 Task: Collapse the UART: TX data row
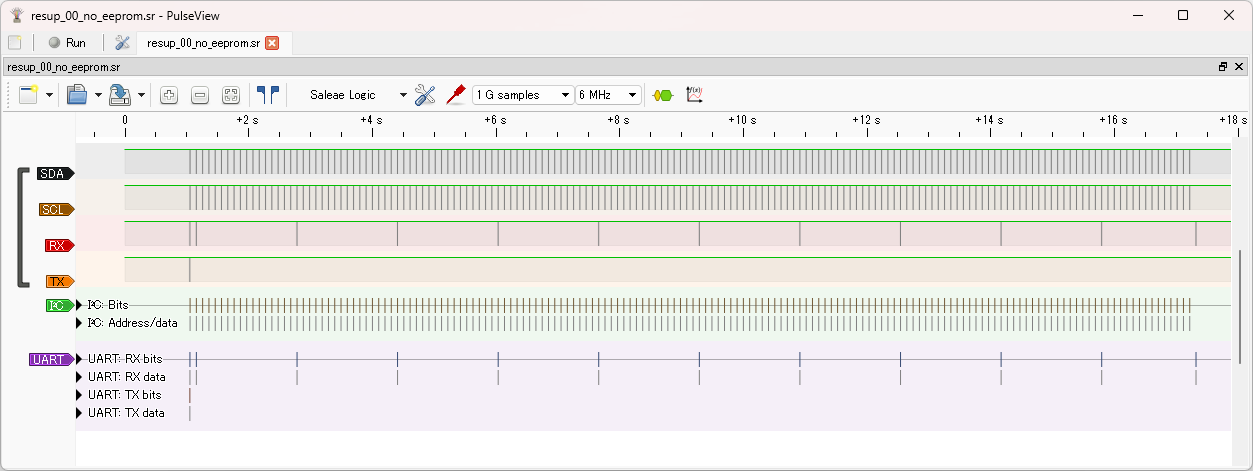point(80,413)
